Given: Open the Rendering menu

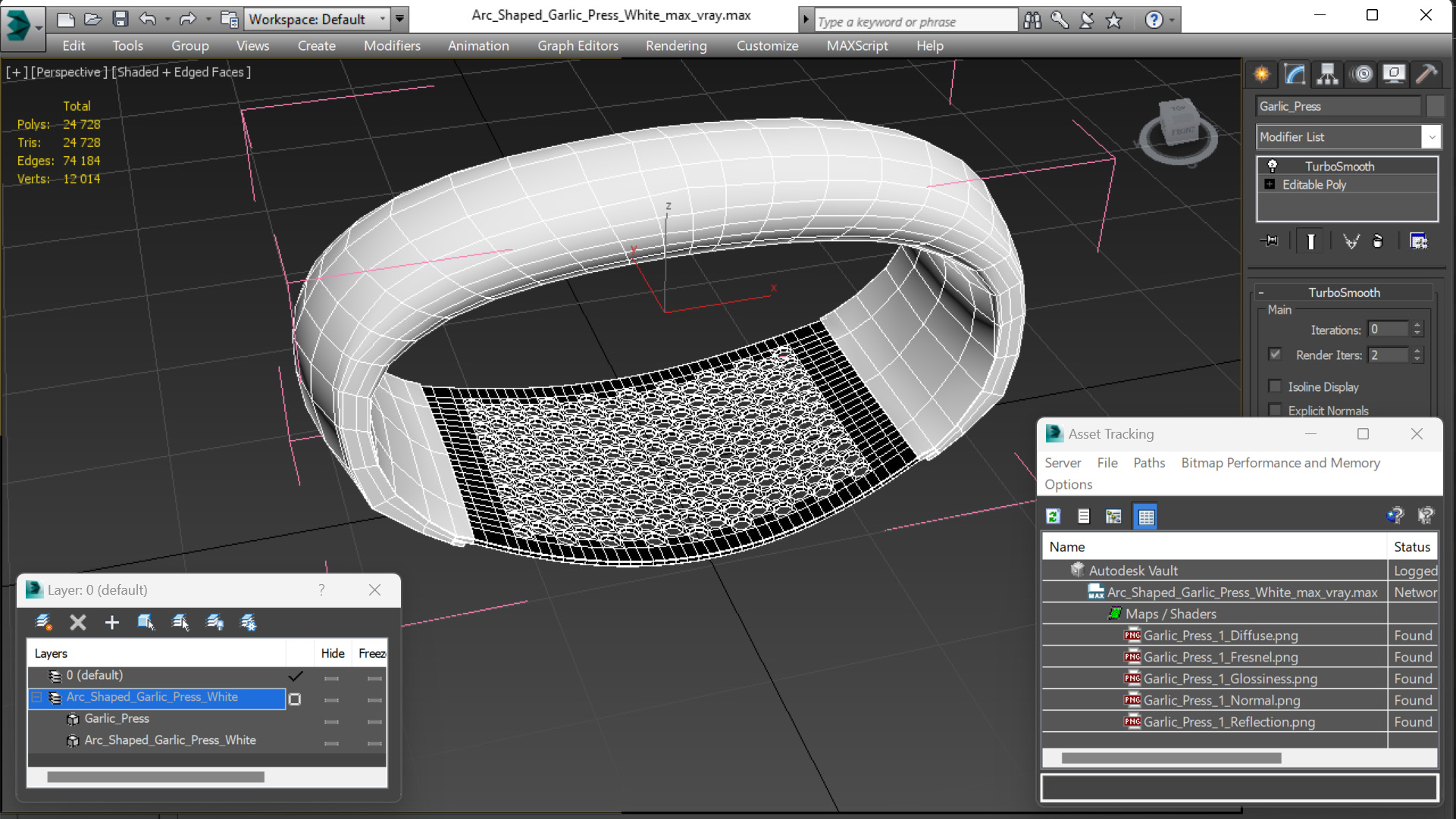Looking at the screenshot, I should [675, 45].
